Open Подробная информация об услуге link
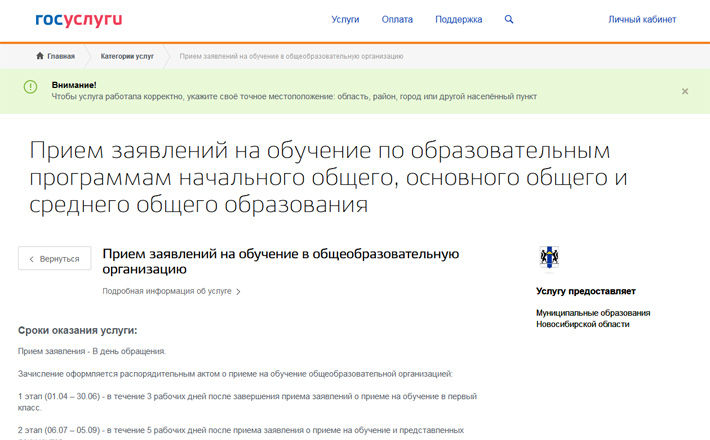Screen dimensions: 710x440 [x=167, y=291]
